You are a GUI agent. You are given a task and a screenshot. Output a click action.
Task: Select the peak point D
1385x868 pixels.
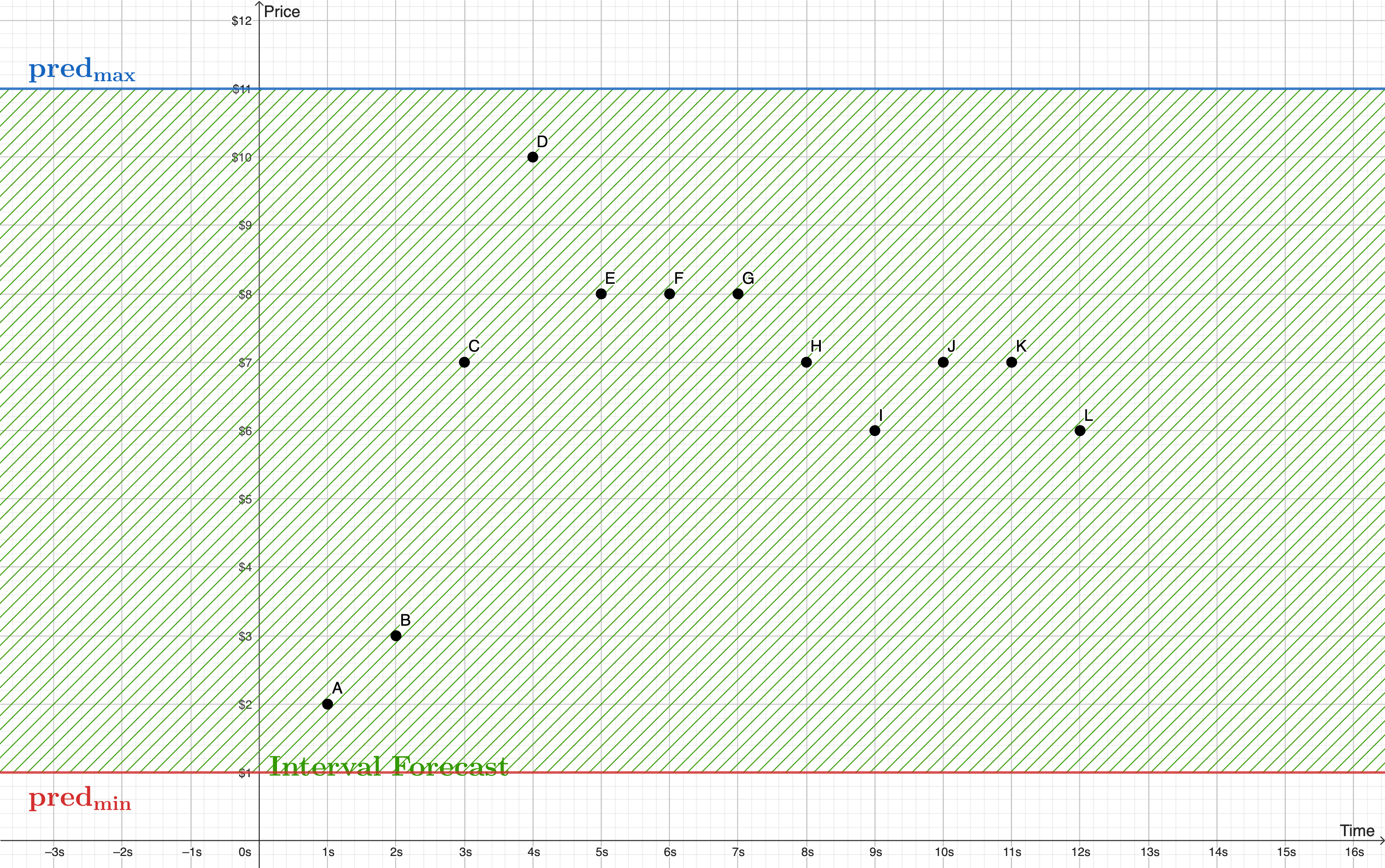point(532,157)
